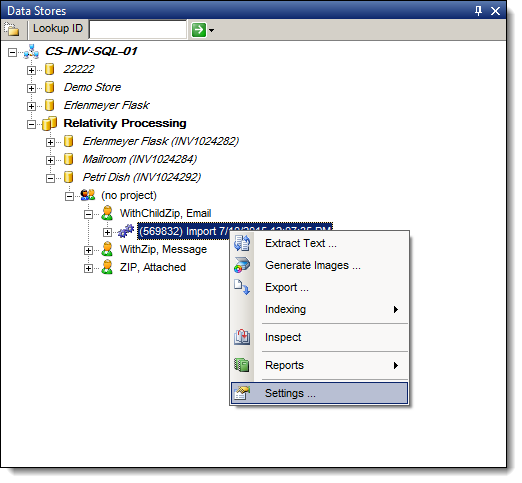Collapse the Relativity Processing node
The image size is (522, 483).
tap(31, 124)
